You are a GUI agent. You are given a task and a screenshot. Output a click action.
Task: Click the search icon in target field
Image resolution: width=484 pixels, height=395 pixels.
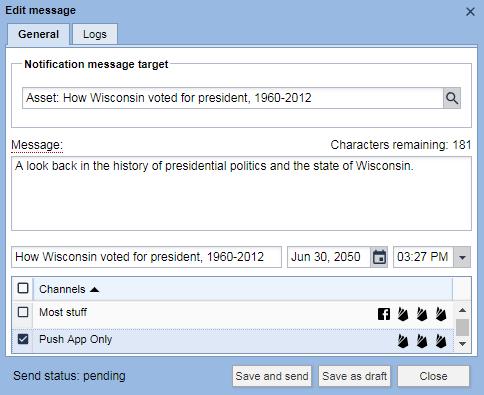pyautogui.click(x=452, y=98)
